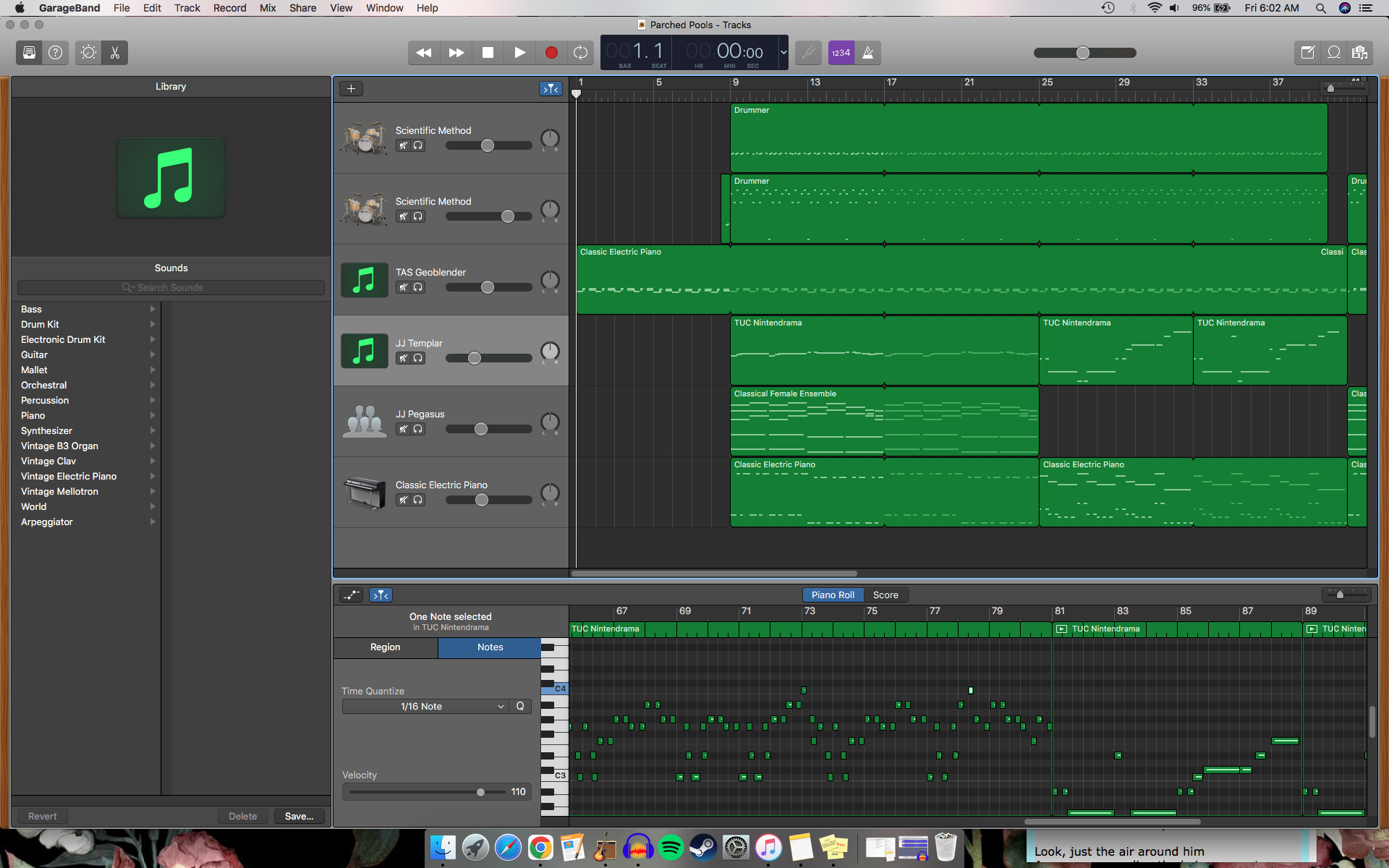Click the JJ Templar pan knob

(550, 351)
